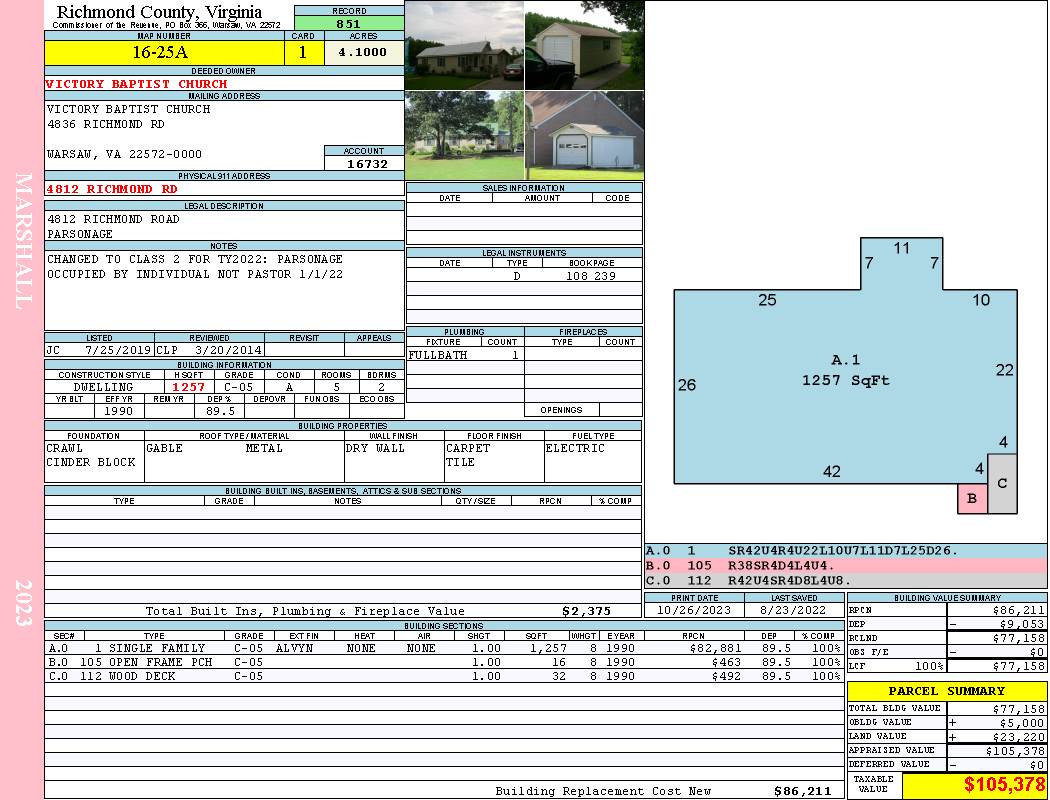Select the B.0 105 pink legend row
1050x800 pixels.
coord(845,566)
